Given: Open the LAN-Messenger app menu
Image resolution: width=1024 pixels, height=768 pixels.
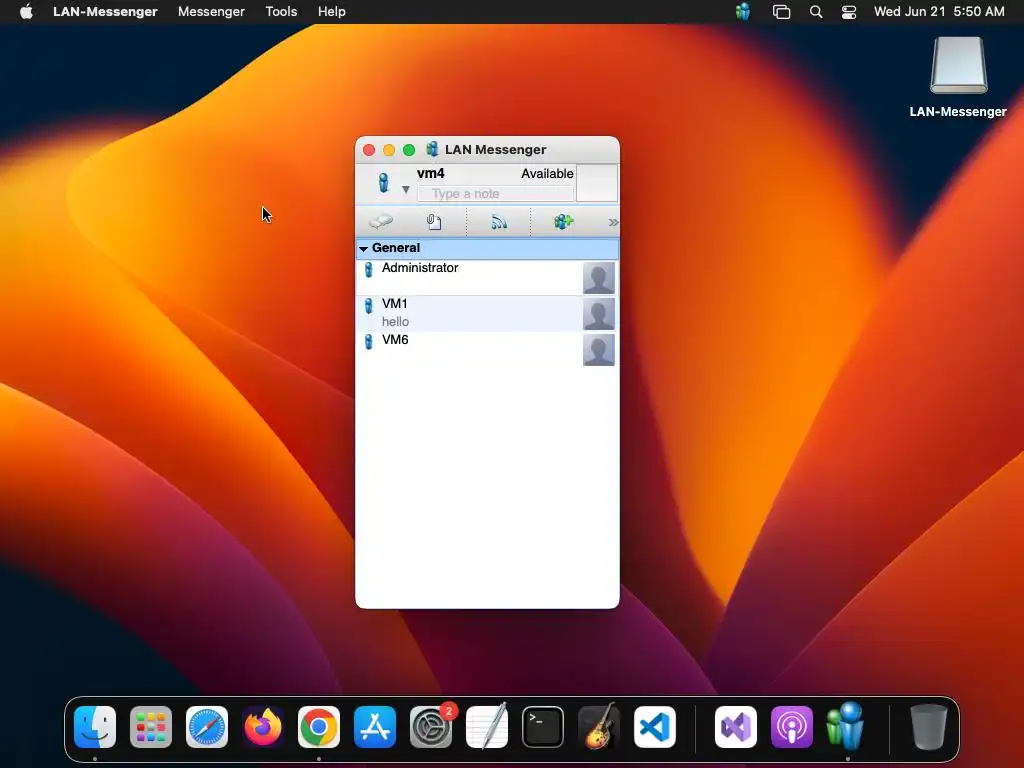Looking at the screenshot, I should coord(105,12).
